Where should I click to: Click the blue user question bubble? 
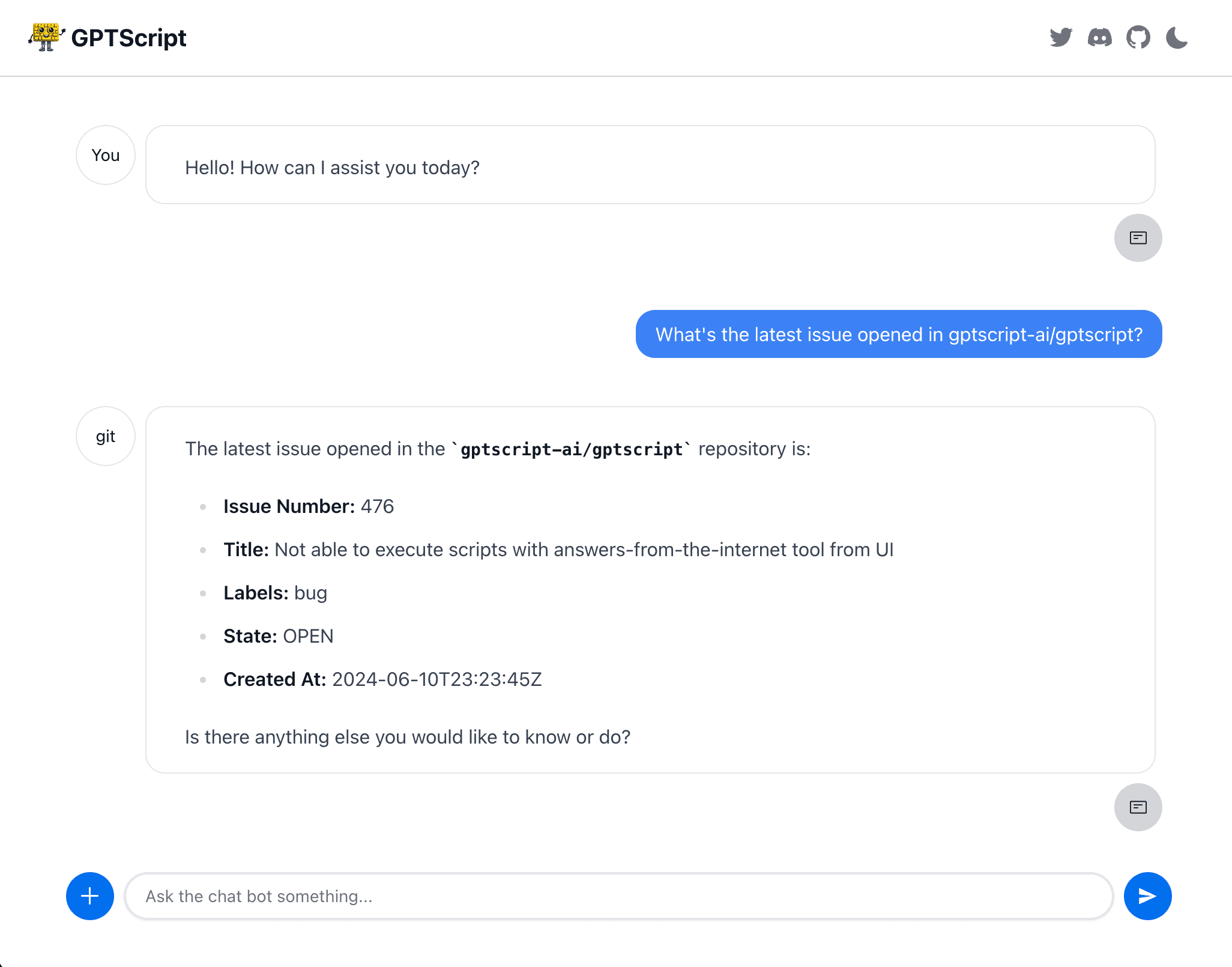click(899, 334)
